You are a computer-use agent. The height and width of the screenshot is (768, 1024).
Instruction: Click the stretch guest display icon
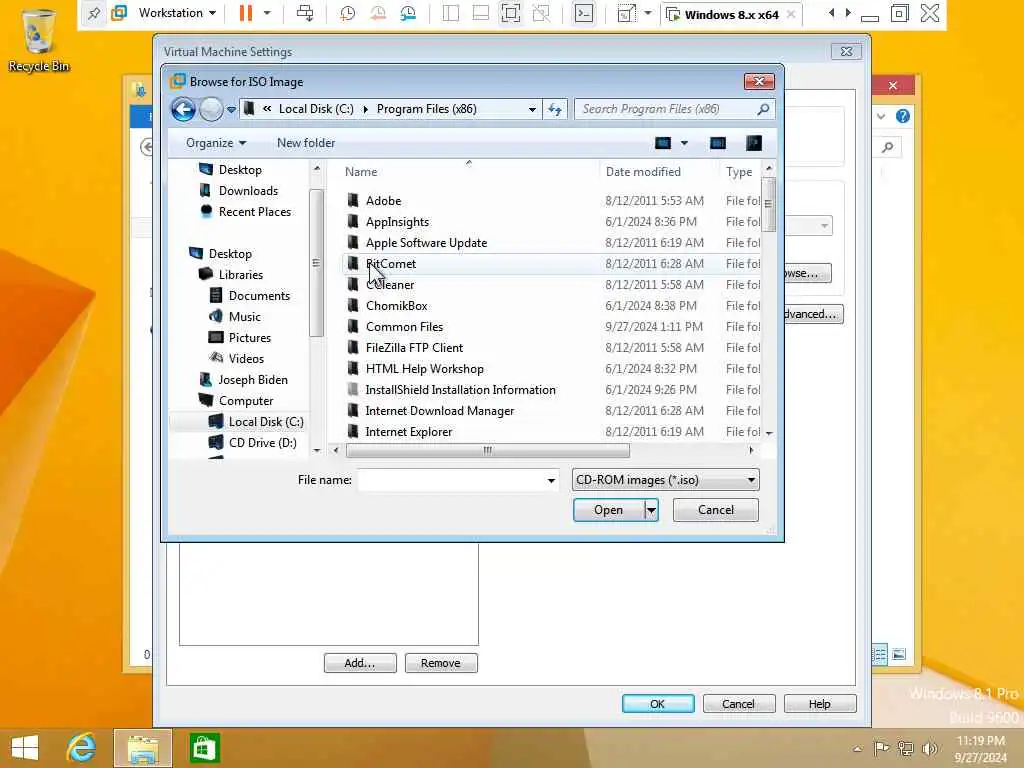[x=626, y=13]
